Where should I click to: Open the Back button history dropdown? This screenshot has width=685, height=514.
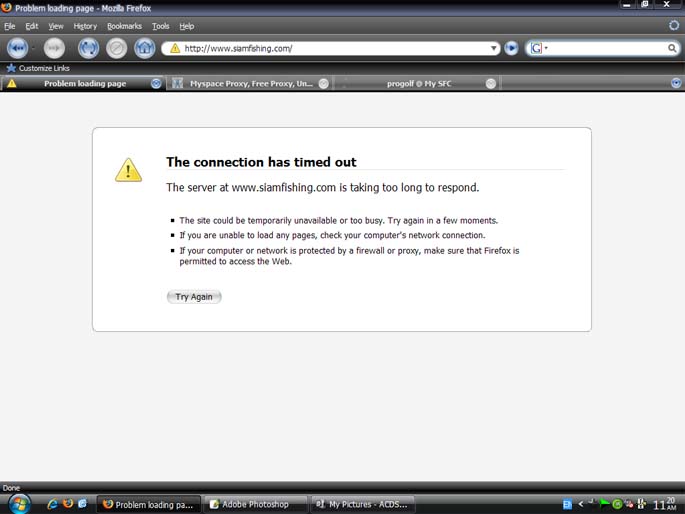(x=33, y=48)
